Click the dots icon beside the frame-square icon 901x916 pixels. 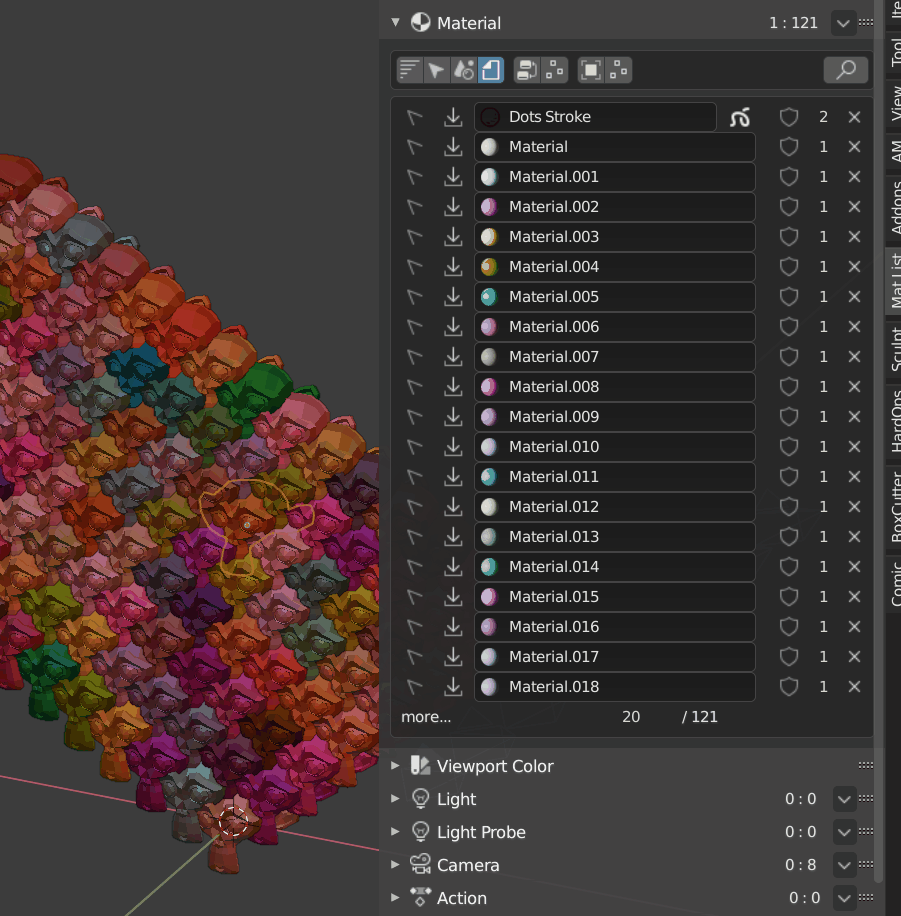pyautogui.click(x=618, y=70)
